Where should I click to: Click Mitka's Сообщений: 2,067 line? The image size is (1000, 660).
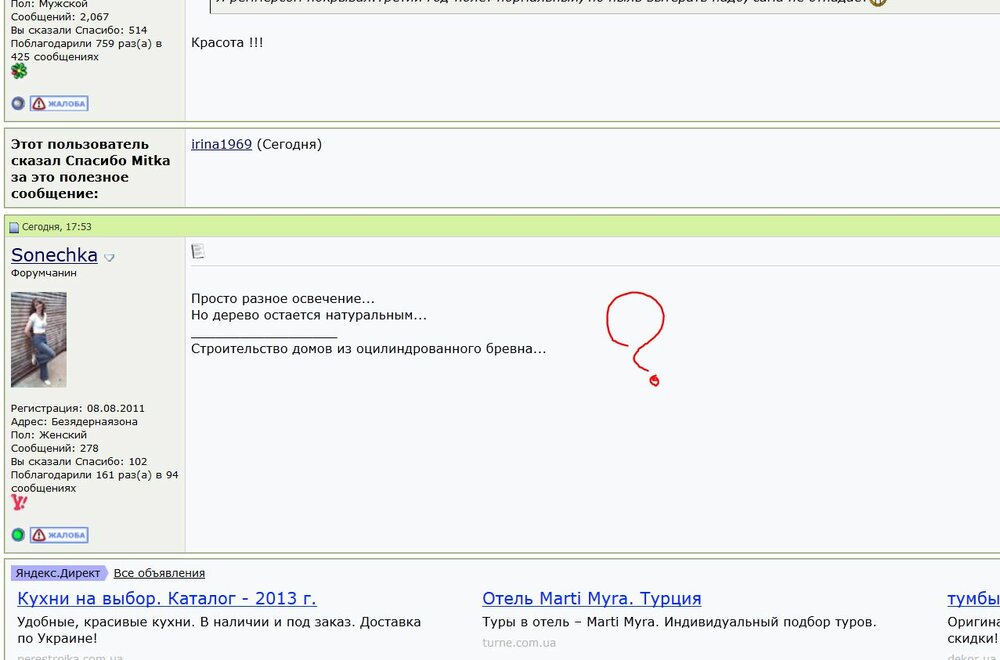60,17
